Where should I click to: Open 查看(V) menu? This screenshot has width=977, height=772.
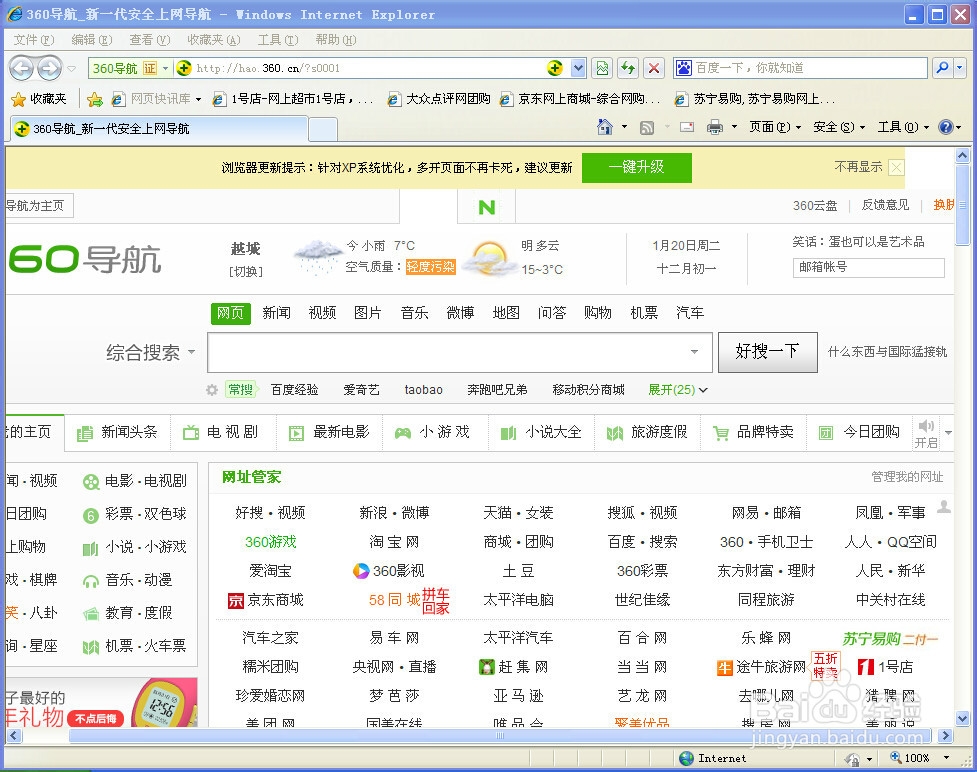pyautogui.click(x=150, y=40)
